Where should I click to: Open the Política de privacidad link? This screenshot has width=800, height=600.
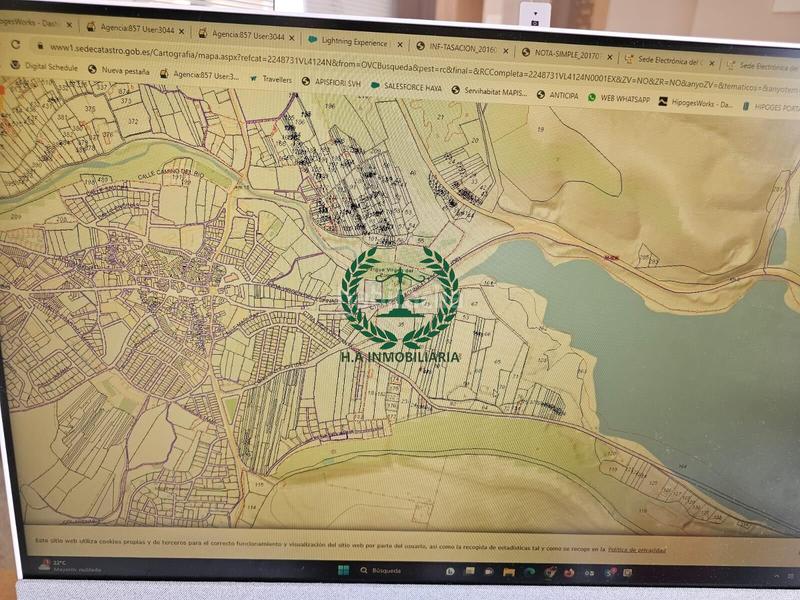[x=636, y=549]
